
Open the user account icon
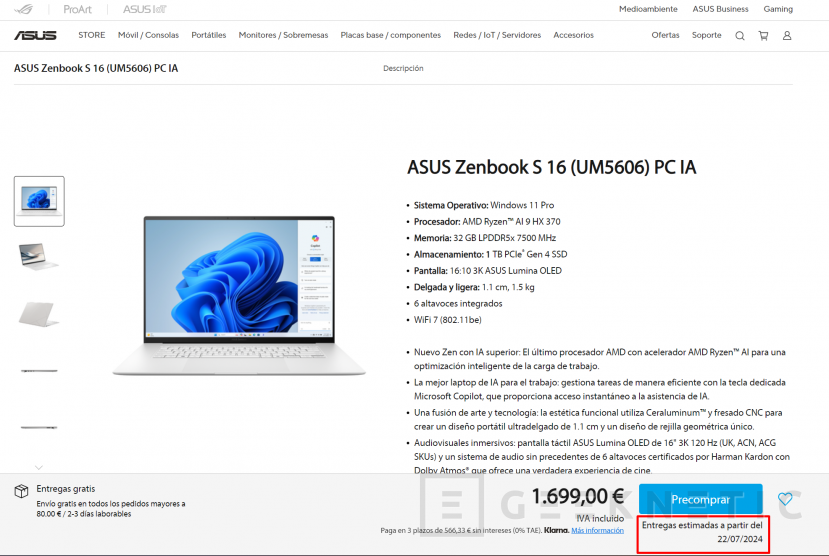[x=787, y=35]
